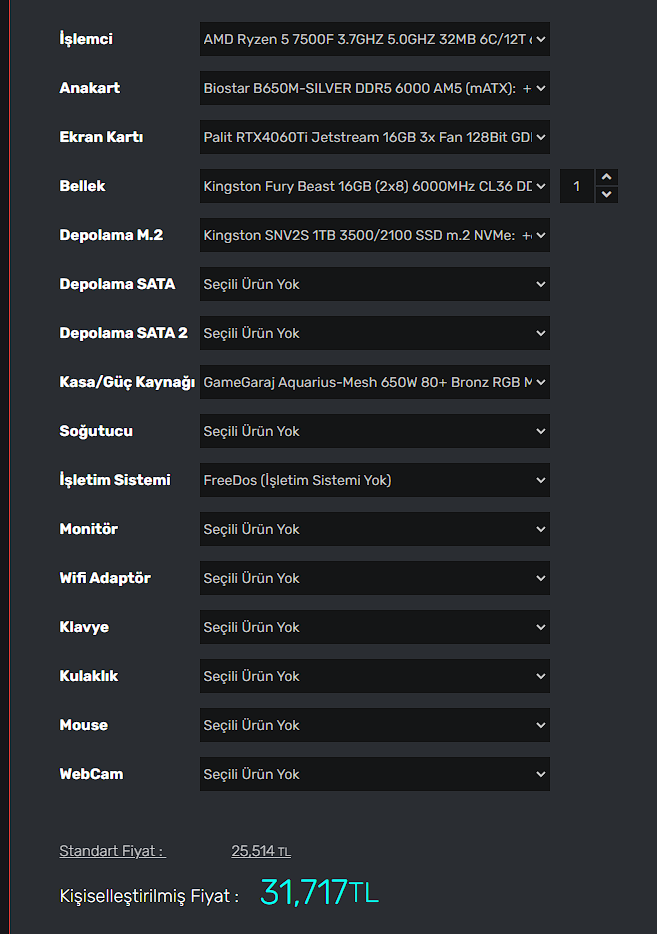Expand the WebCam dropdown
This screenshot has width=657, height=934.
(374, 774)
